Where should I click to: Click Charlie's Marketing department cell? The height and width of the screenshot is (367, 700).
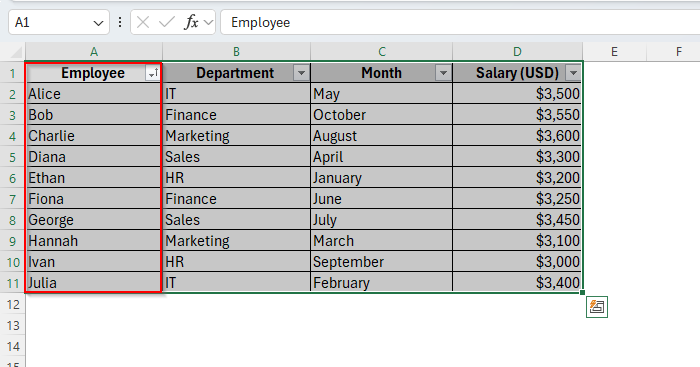pyautogui.click(x=236, y=136)
